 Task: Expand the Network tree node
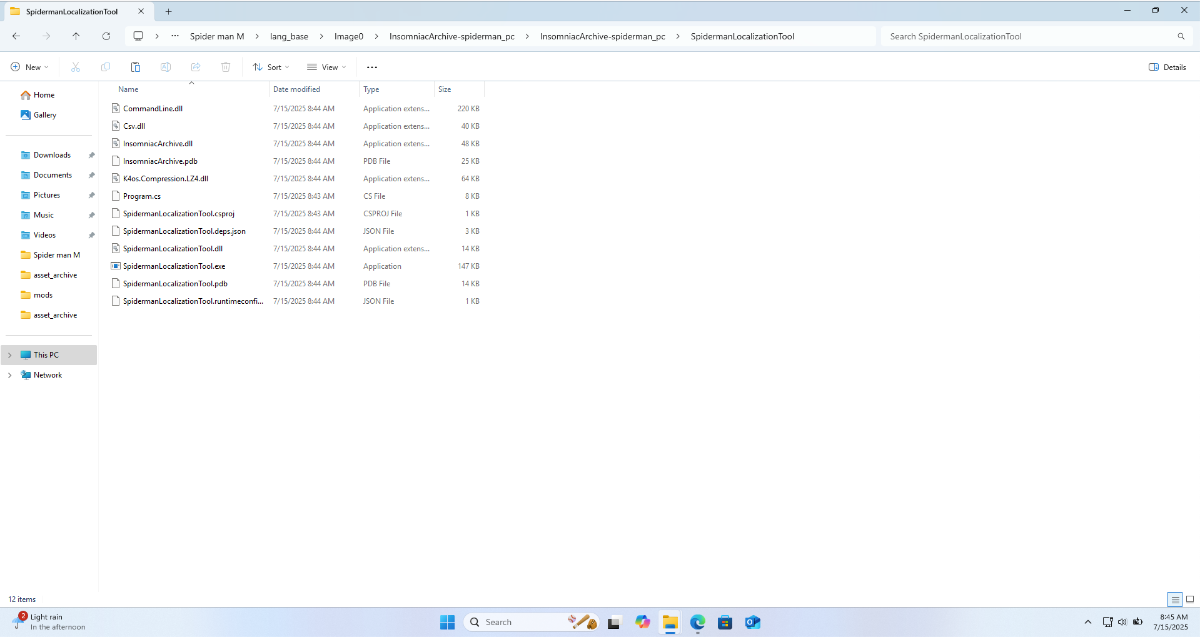click(x=10, y=375)
